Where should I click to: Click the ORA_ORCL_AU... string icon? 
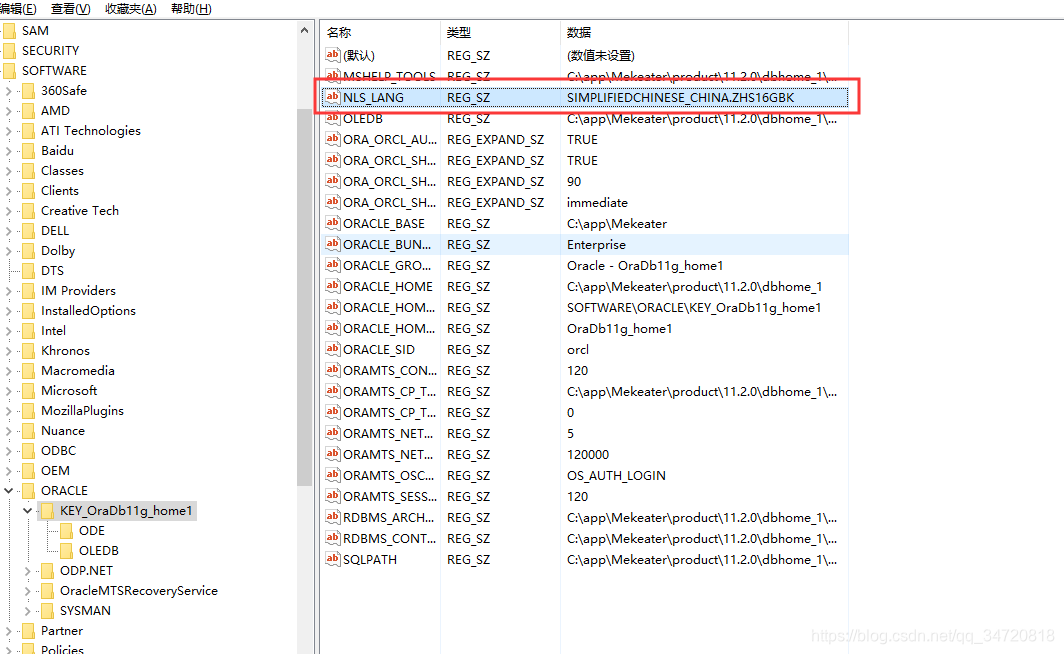click(332, 139)
